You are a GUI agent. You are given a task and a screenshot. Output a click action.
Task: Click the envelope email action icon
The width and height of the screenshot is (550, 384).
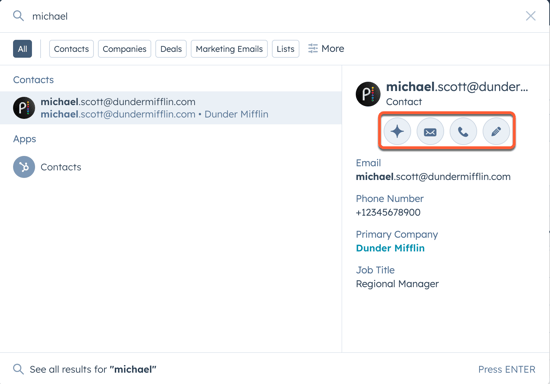coord(430,132)
